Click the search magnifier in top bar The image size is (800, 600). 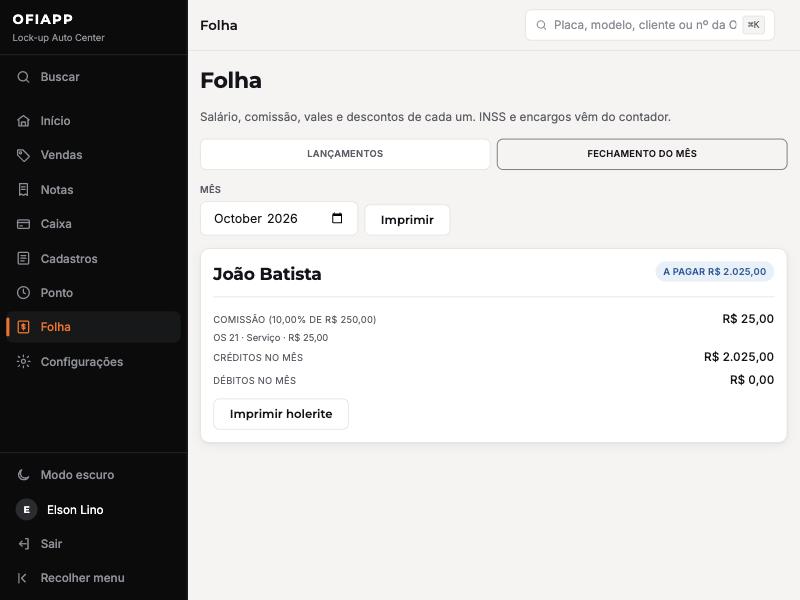(541, 25)
